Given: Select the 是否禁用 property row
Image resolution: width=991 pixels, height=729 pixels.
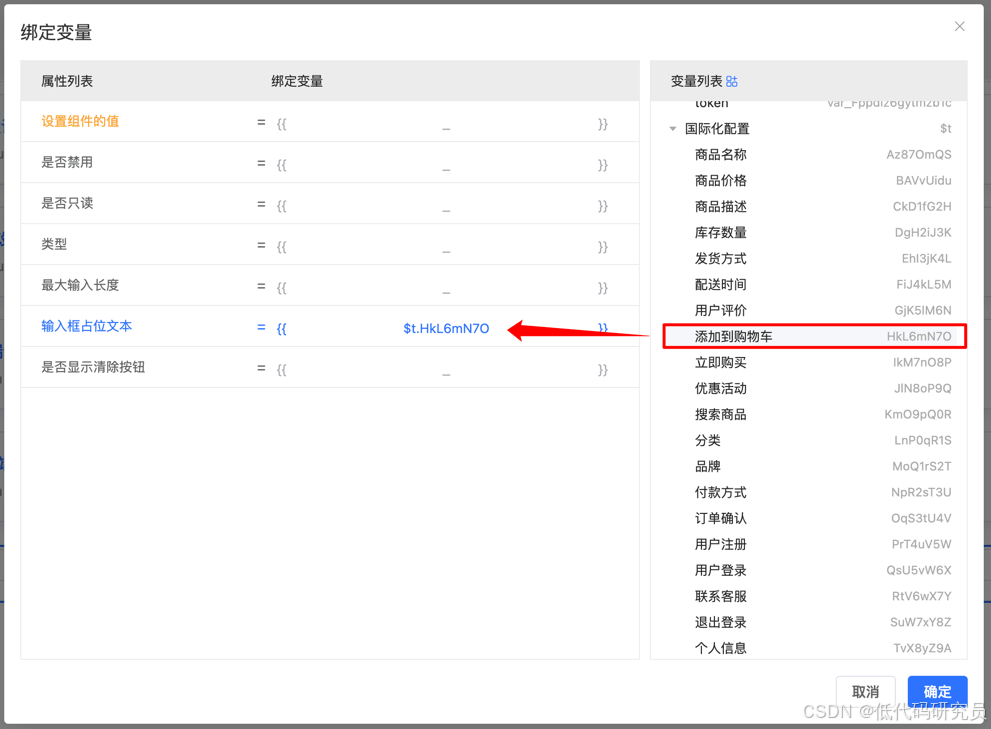Looking at the screenshot, I should (x=330, y=162).
